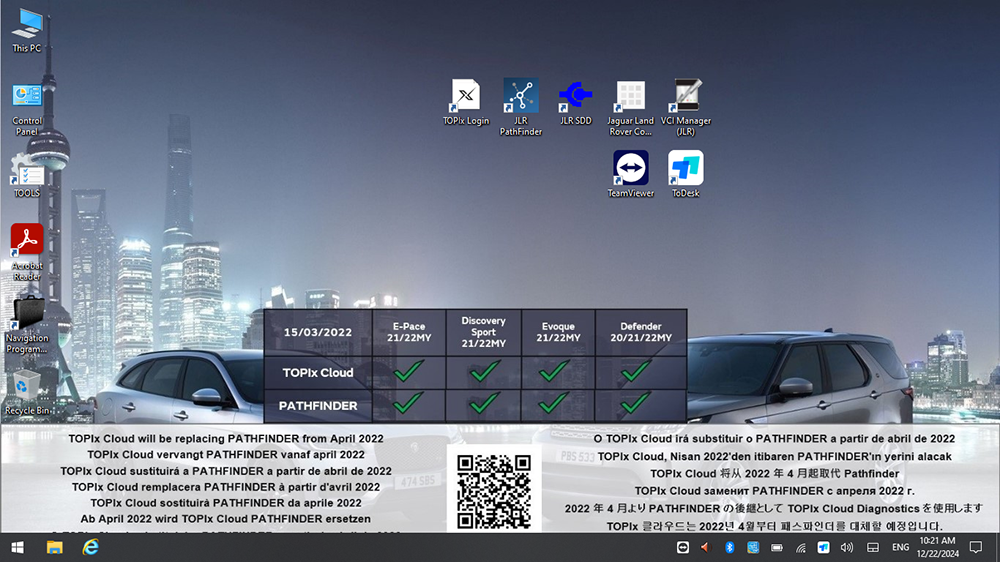Screen dimensions: 1000x562
Task: Open the TOOLS desktop shortcut
Action: 27,175
